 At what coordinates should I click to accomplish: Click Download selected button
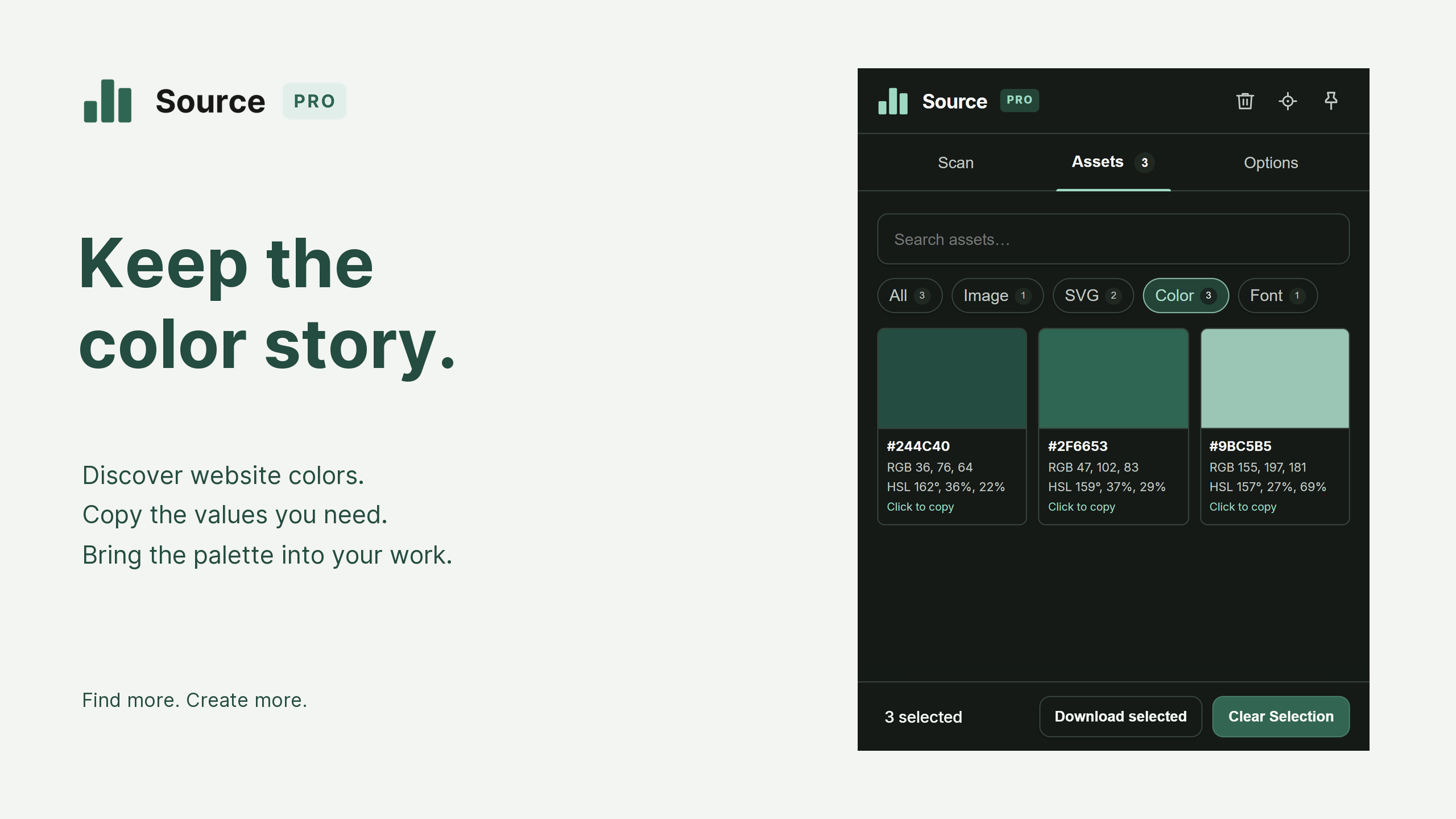(1120, 717)
